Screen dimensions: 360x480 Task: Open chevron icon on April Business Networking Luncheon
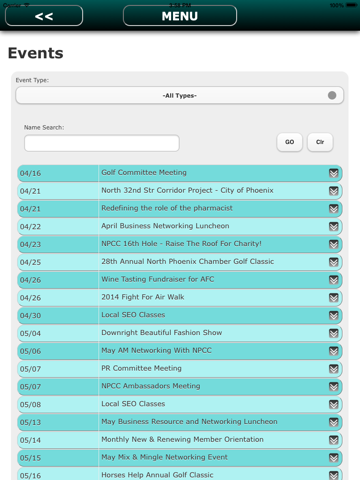click(x=333, y=226)
